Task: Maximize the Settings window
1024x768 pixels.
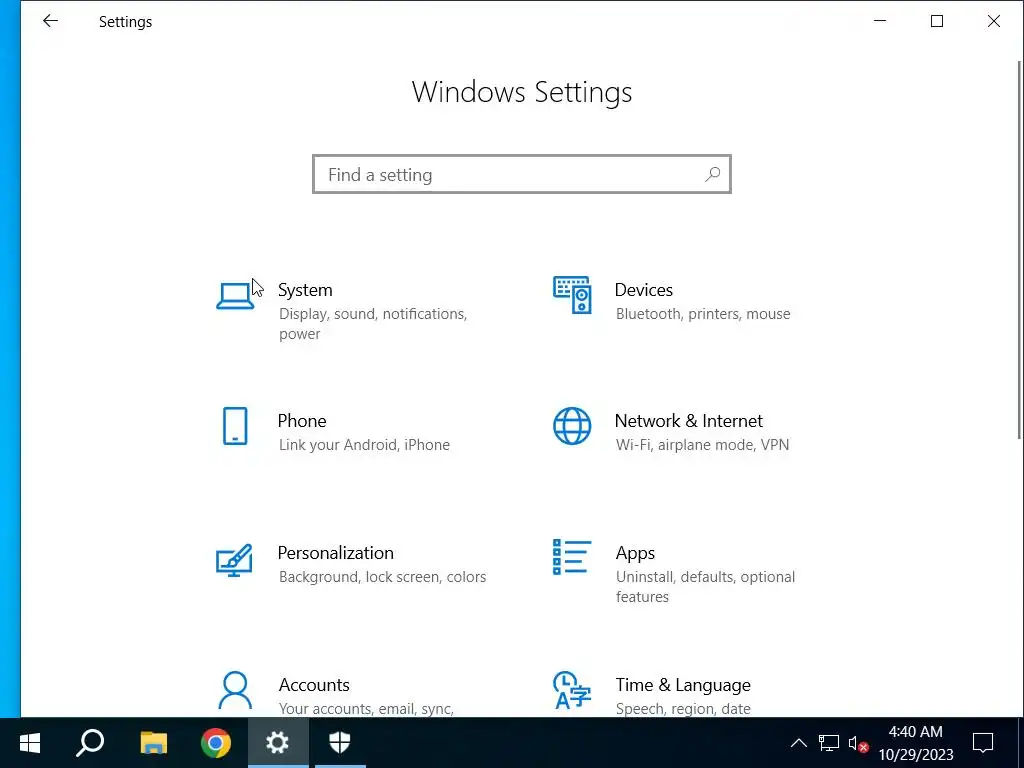Action: 936,21
